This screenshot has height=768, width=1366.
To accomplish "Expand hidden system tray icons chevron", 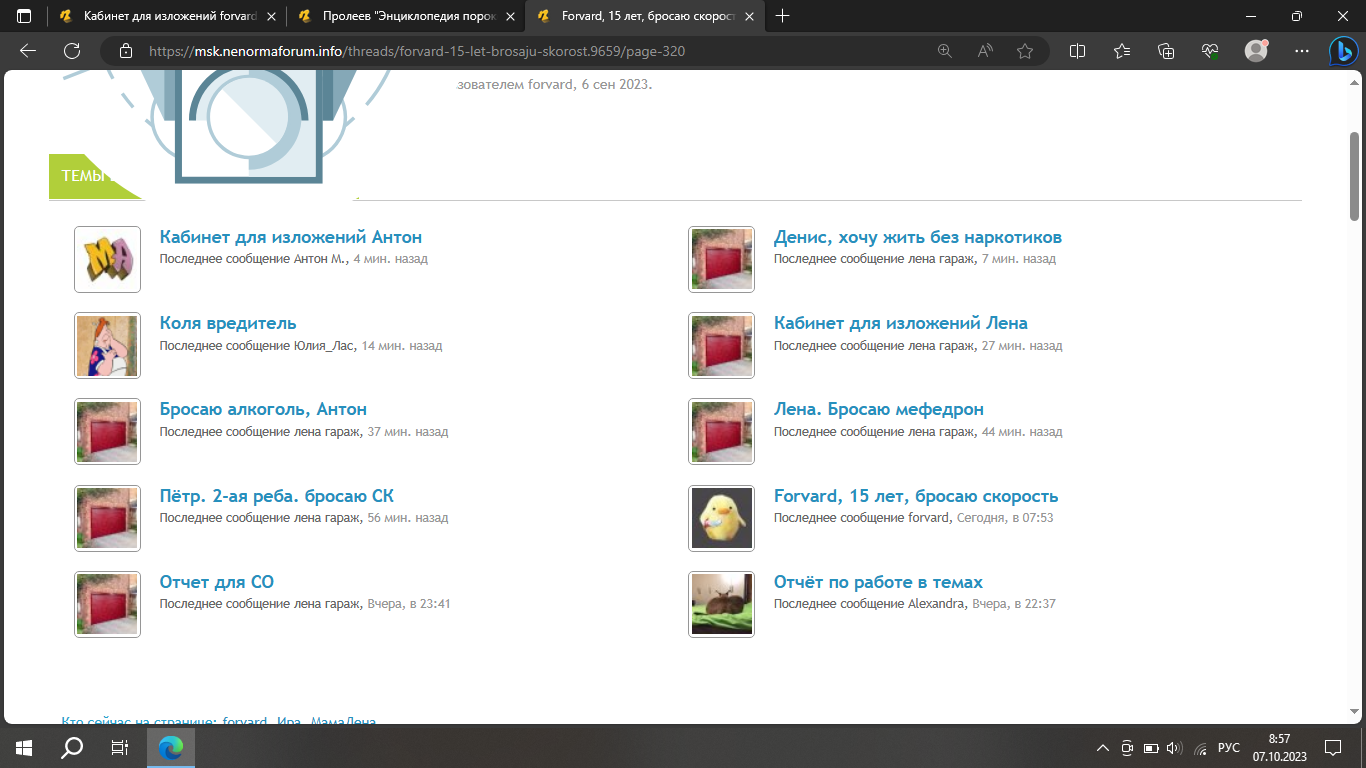I will [1103, 748].
